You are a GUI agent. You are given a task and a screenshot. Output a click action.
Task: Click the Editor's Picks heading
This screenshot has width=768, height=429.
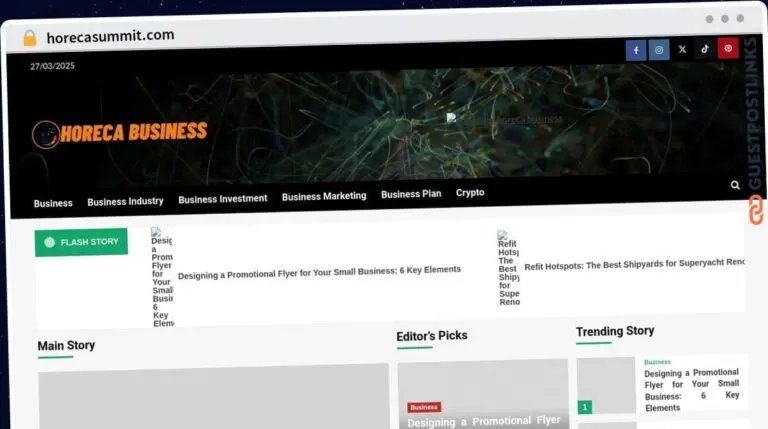[x=432, y=336]
